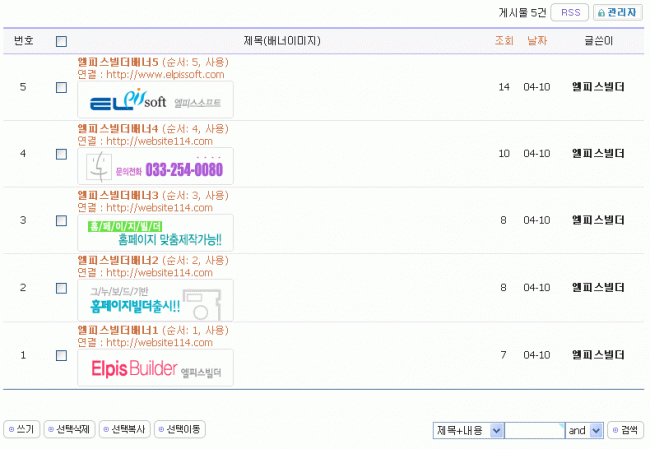
Task: Click author 엘피스빌더 in row 4
Action: (x=598, y=153)
